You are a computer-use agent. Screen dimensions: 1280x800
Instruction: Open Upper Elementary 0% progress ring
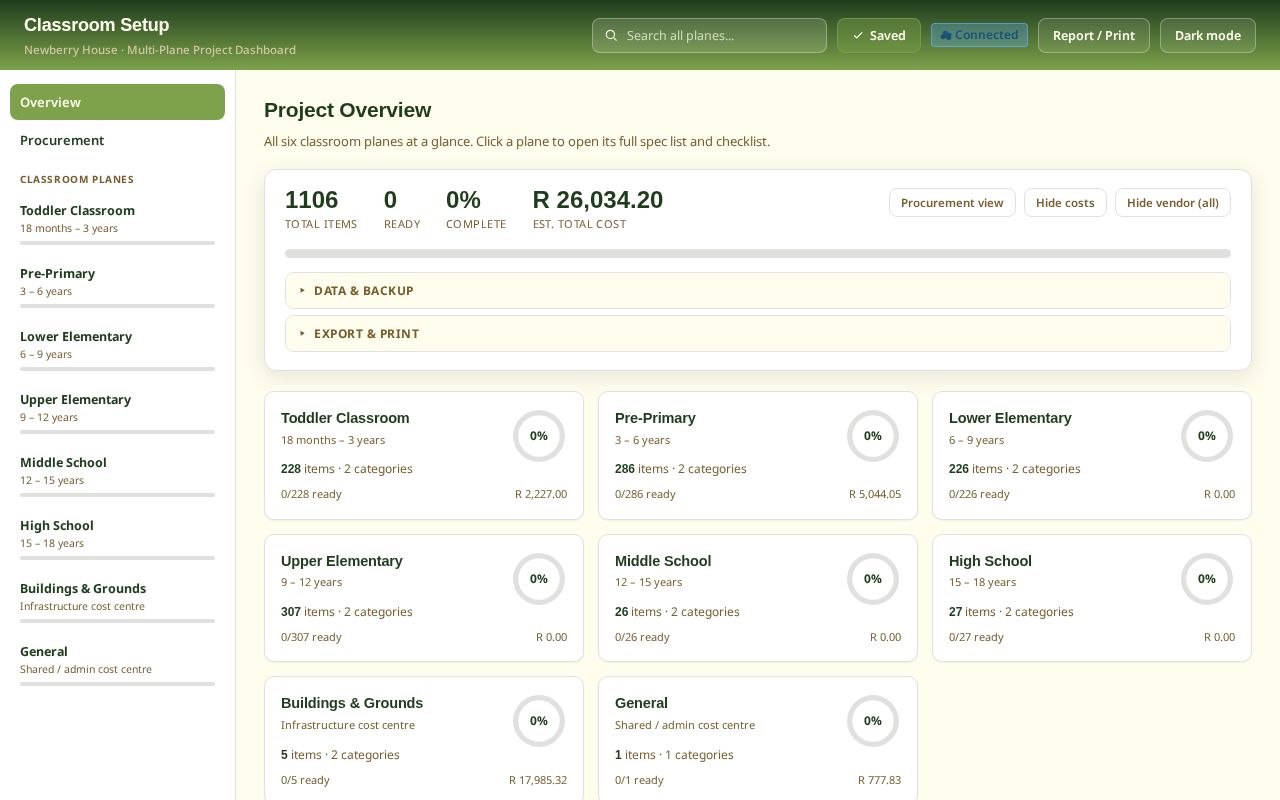click(539, 579)
